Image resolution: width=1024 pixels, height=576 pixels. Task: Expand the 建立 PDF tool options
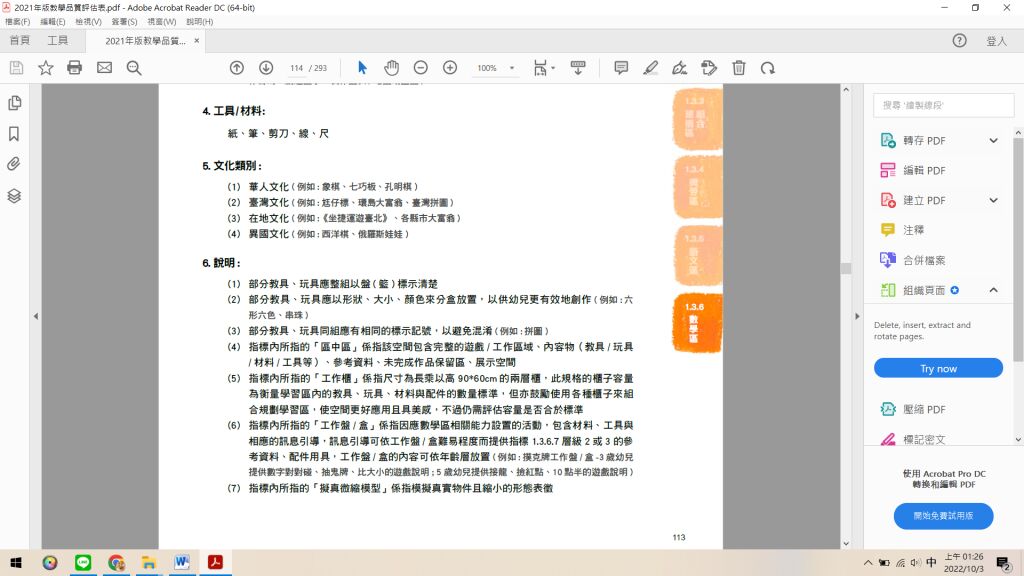(993, 200)
